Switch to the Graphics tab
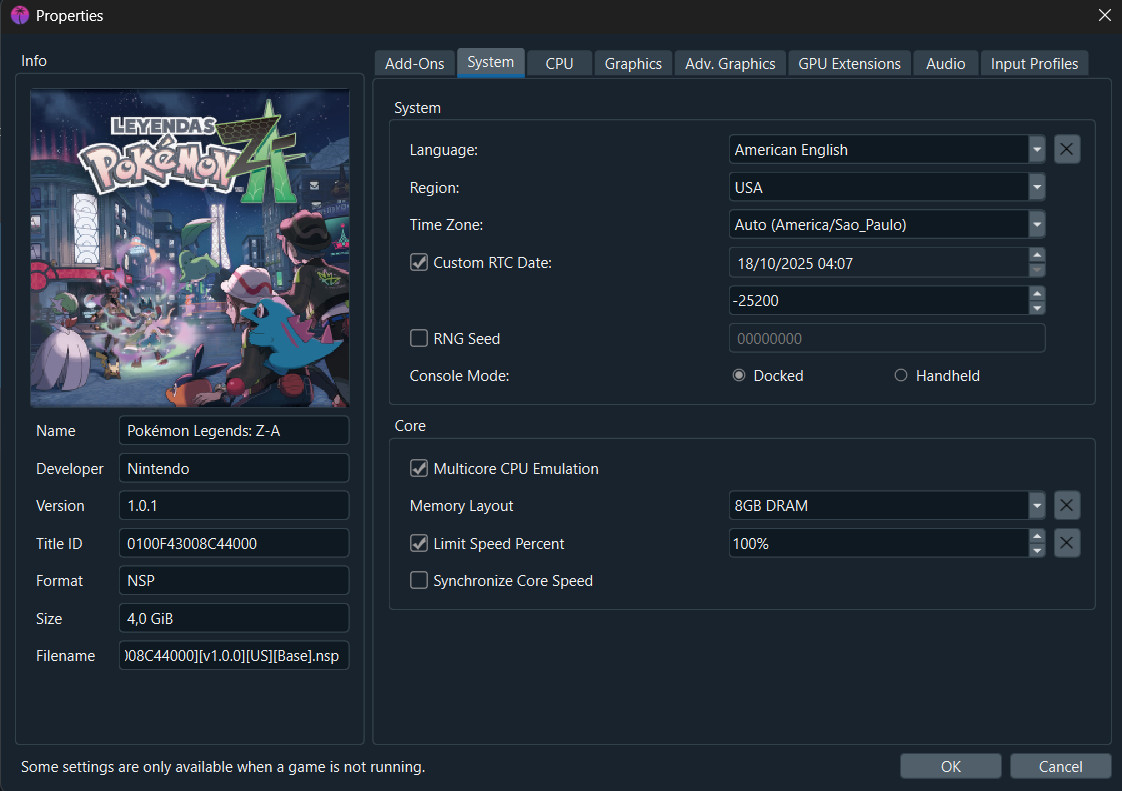The height and width of the screenshot is (791, 1122). (633, 64)
